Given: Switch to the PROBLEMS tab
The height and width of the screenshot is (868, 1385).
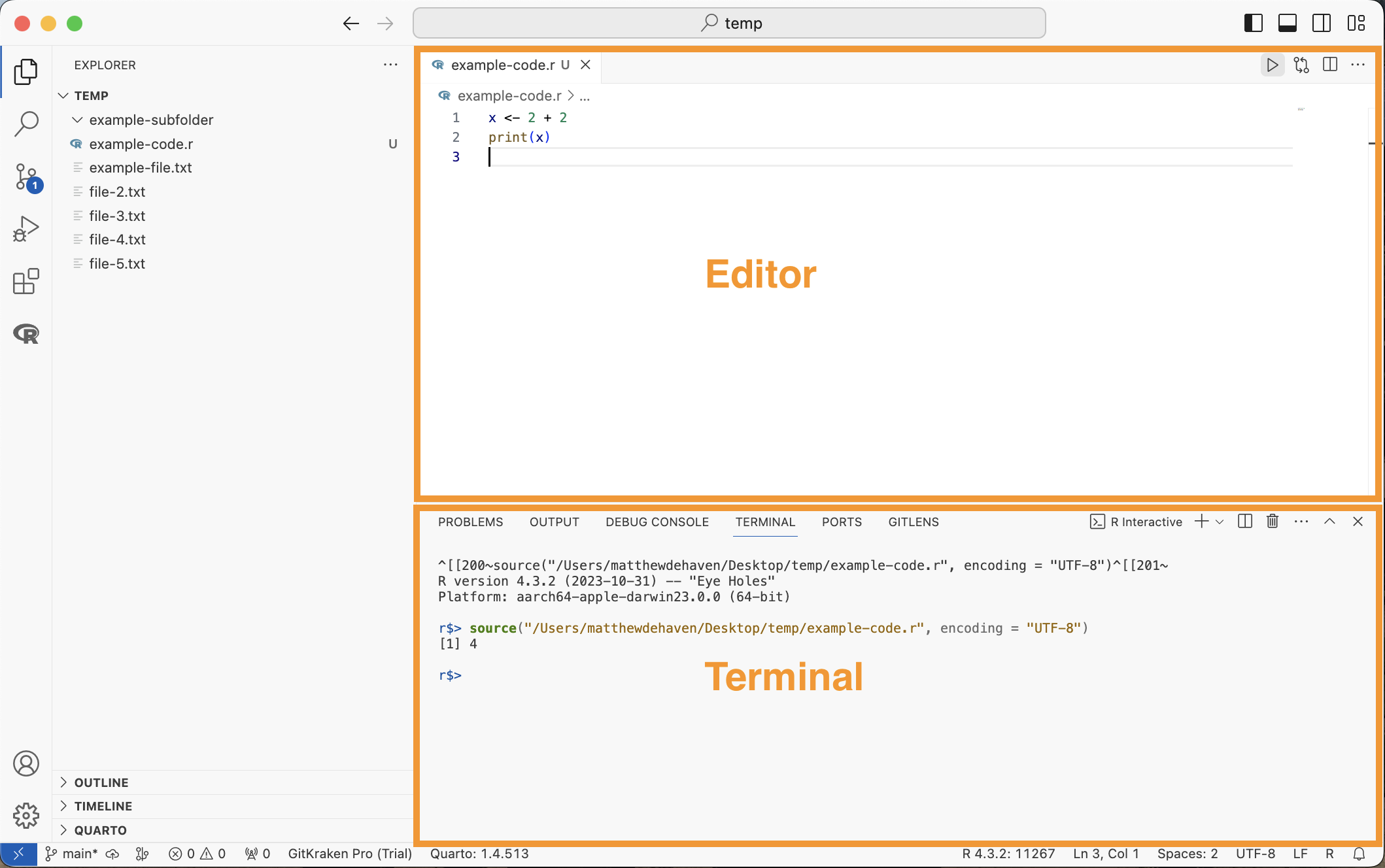Looking at the screenshot, I should (x=470, y=522).
